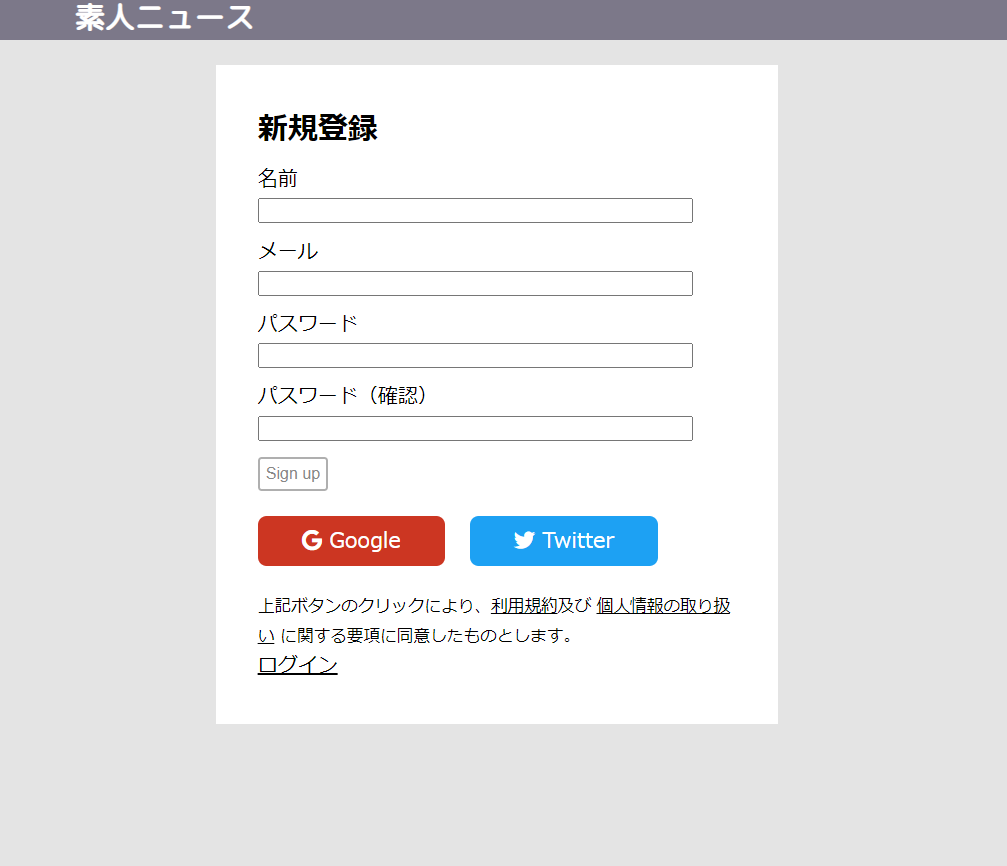
Task: Click the メール field label
Action: 288,251
